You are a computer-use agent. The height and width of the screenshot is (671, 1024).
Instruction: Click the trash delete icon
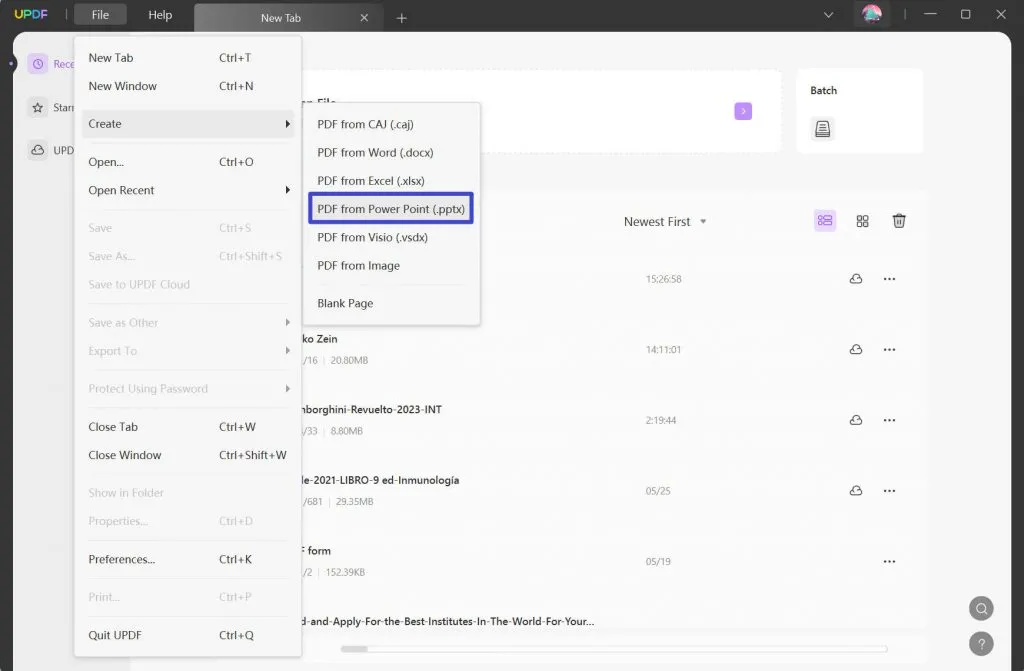(899, 221)
